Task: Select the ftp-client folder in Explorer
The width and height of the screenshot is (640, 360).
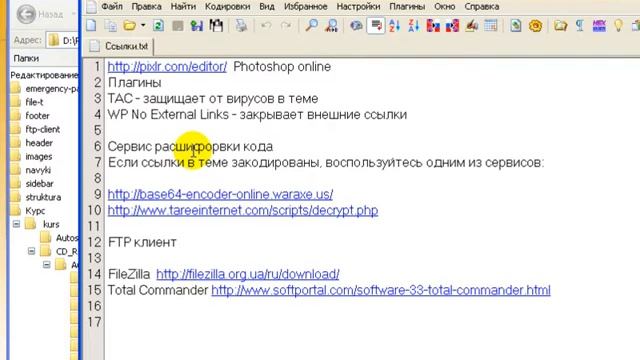Action: (36, 129)
